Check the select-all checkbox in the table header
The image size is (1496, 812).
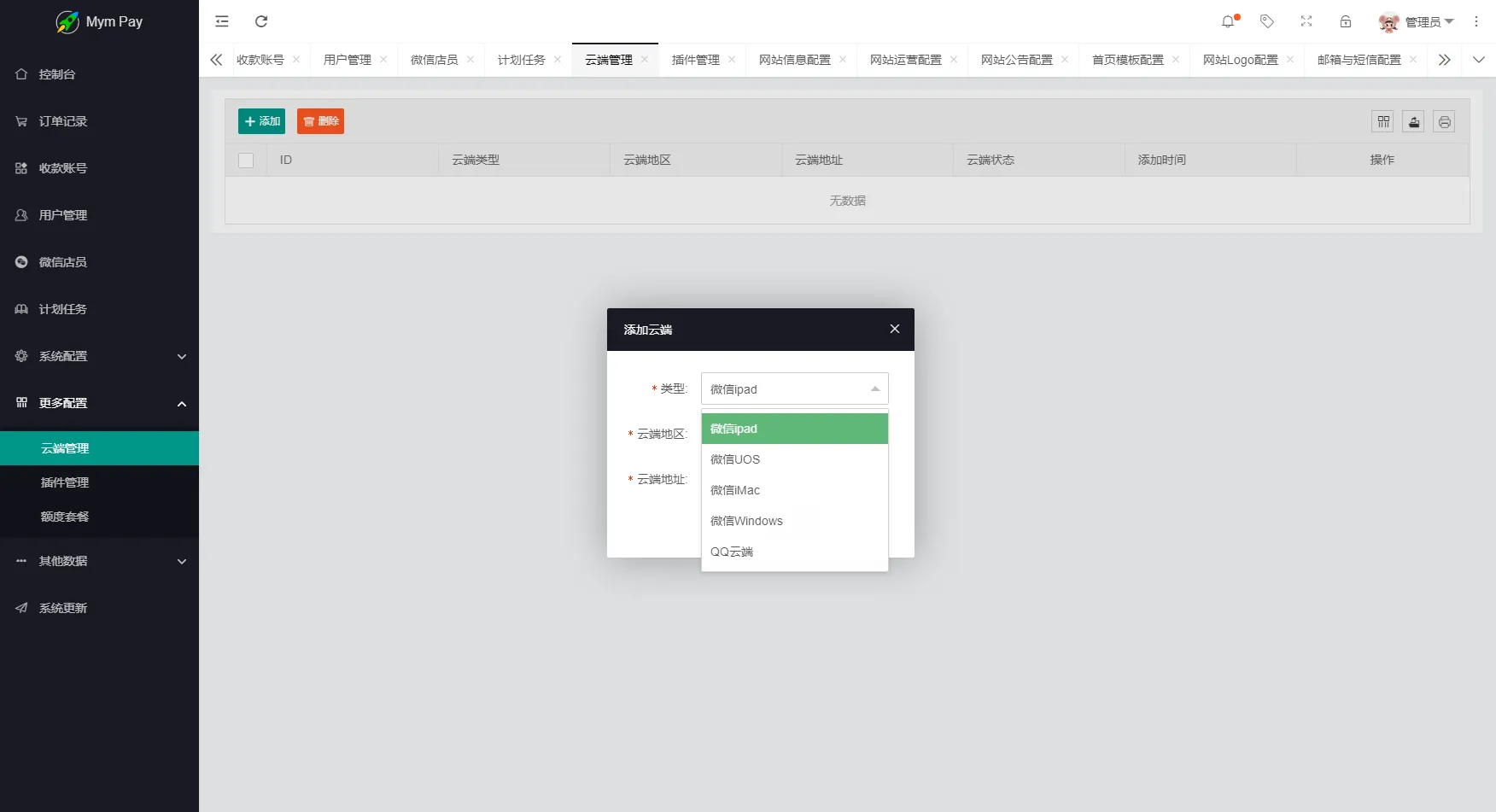(x=246, y=160)
